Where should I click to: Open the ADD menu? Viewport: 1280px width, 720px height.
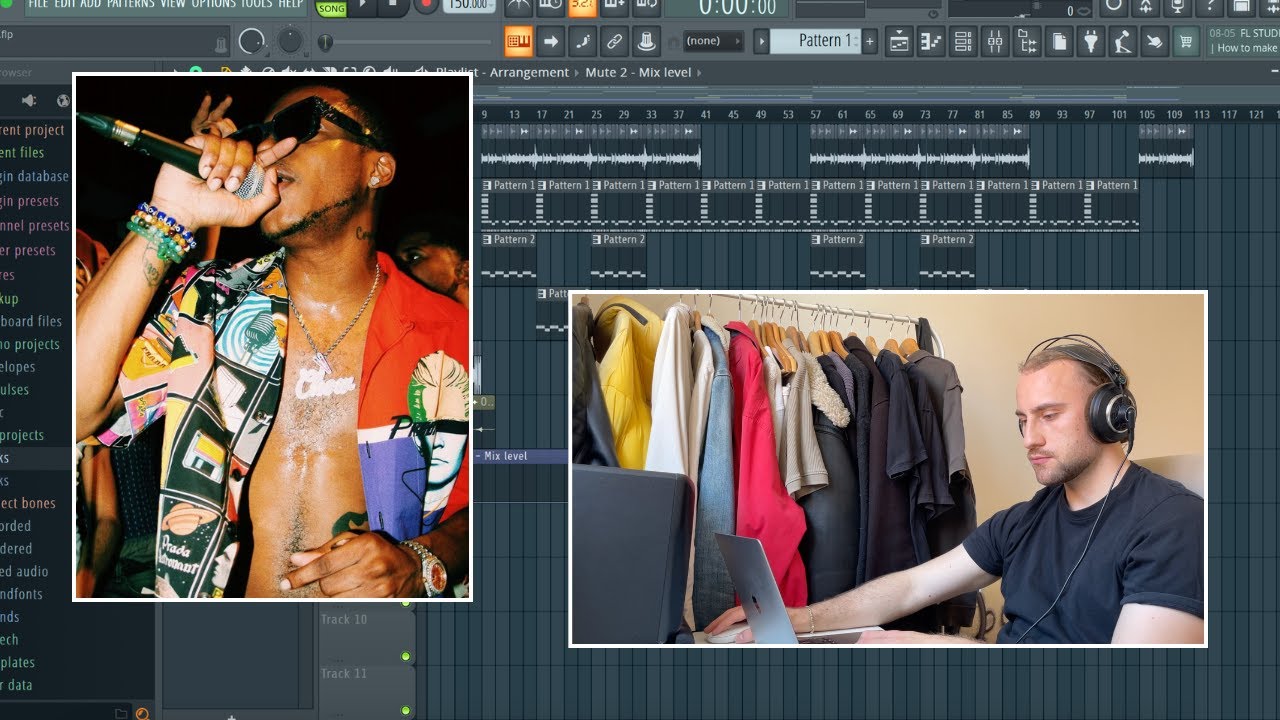pyautogui.click(x=90, y=4)
